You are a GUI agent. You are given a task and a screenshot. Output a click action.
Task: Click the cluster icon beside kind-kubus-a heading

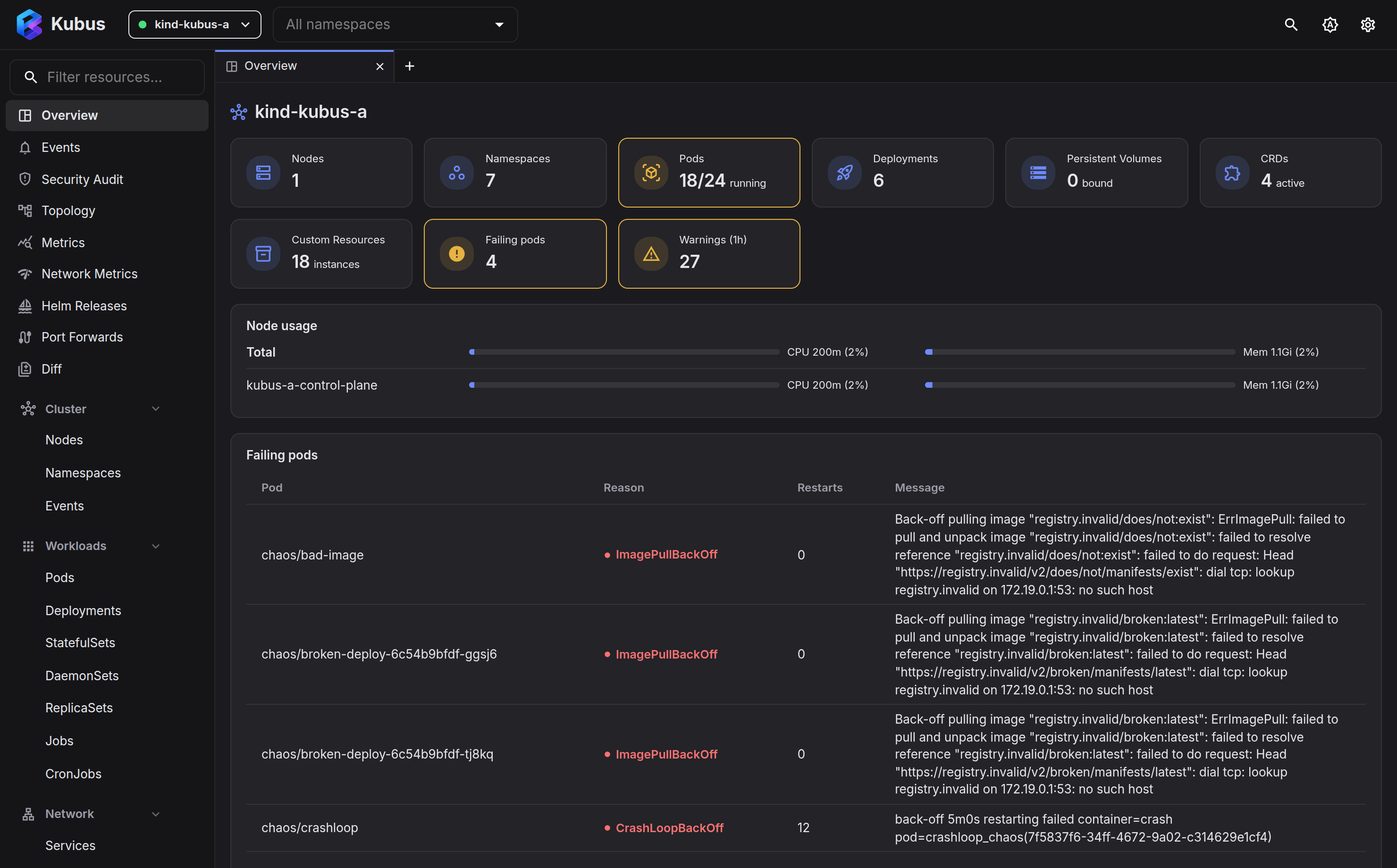click(x=238, y=112)
